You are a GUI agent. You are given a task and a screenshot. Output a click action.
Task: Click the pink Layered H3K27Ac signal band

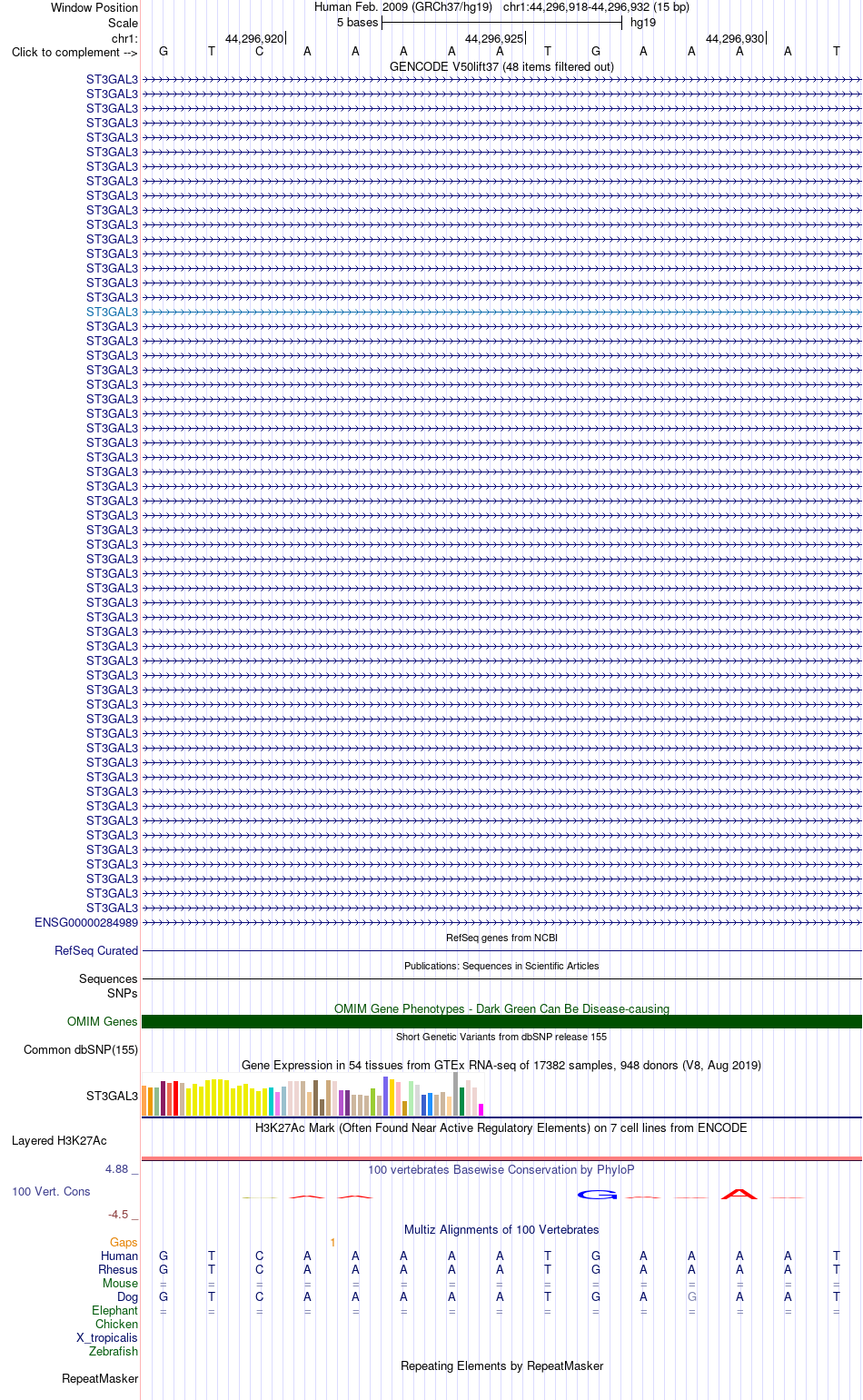(501, 1158)
